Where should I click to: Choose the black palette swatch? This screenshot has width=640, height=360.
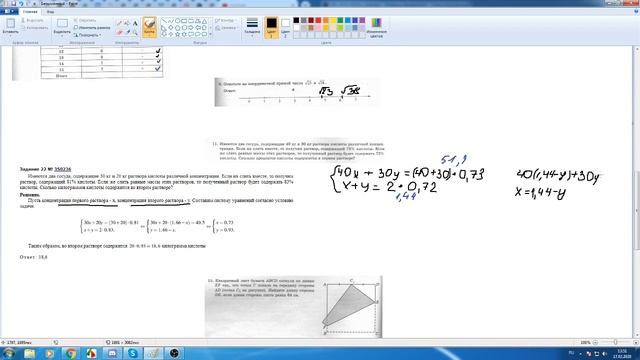click(296, 20)
